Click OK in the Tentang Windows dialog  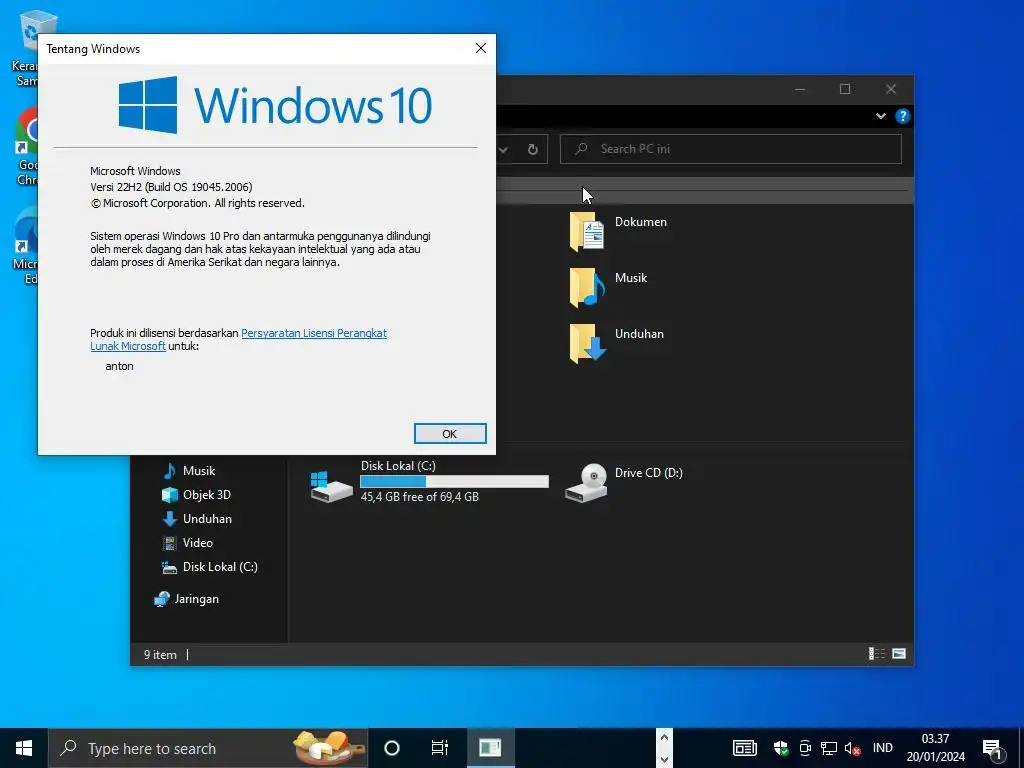(450, 434)
